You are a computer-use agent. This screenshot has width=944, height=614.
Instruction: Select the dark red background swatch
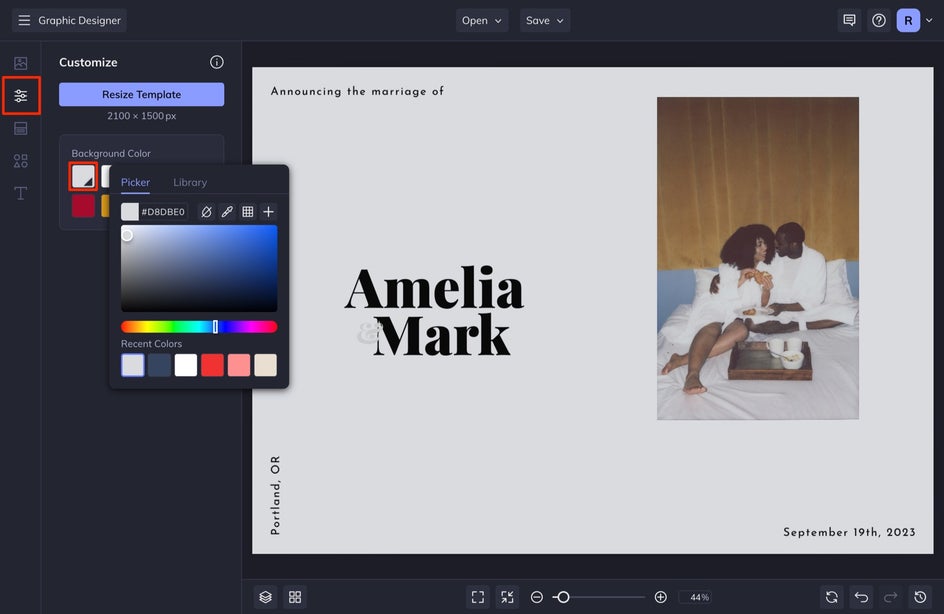(83, 206)
